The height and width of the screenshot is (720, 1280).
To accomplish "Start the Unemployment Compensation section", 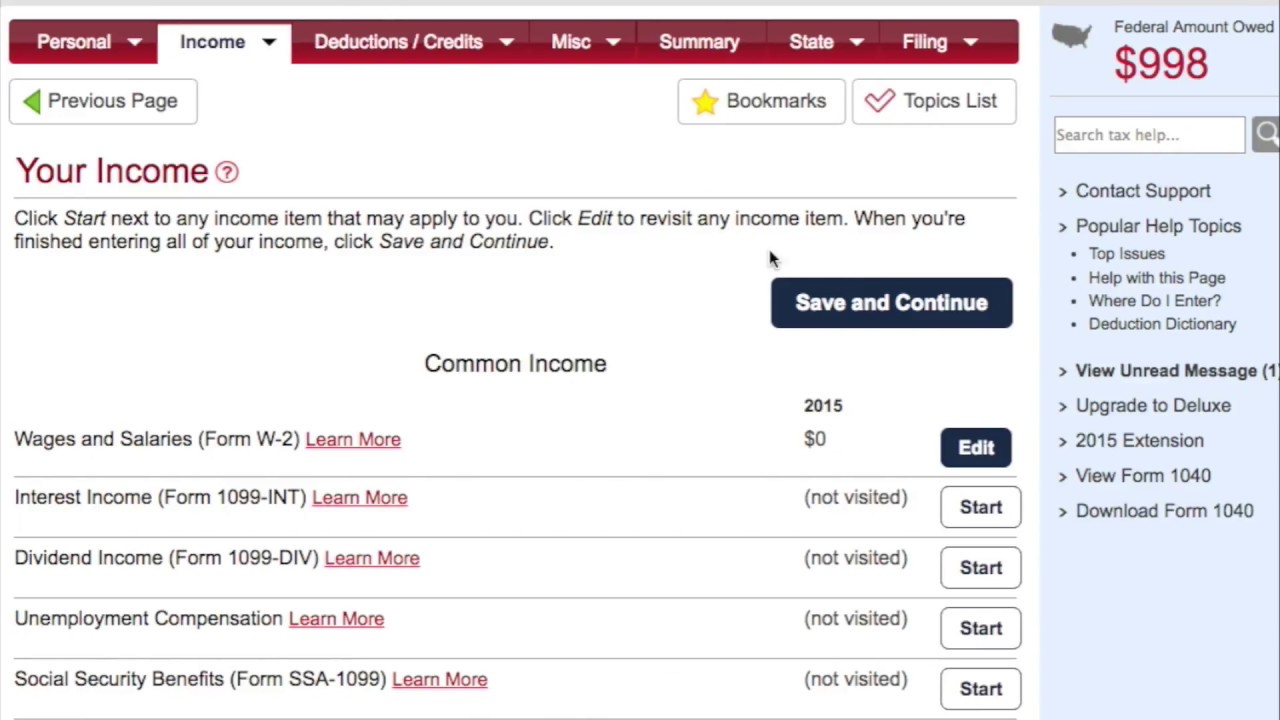I will 980,628.
